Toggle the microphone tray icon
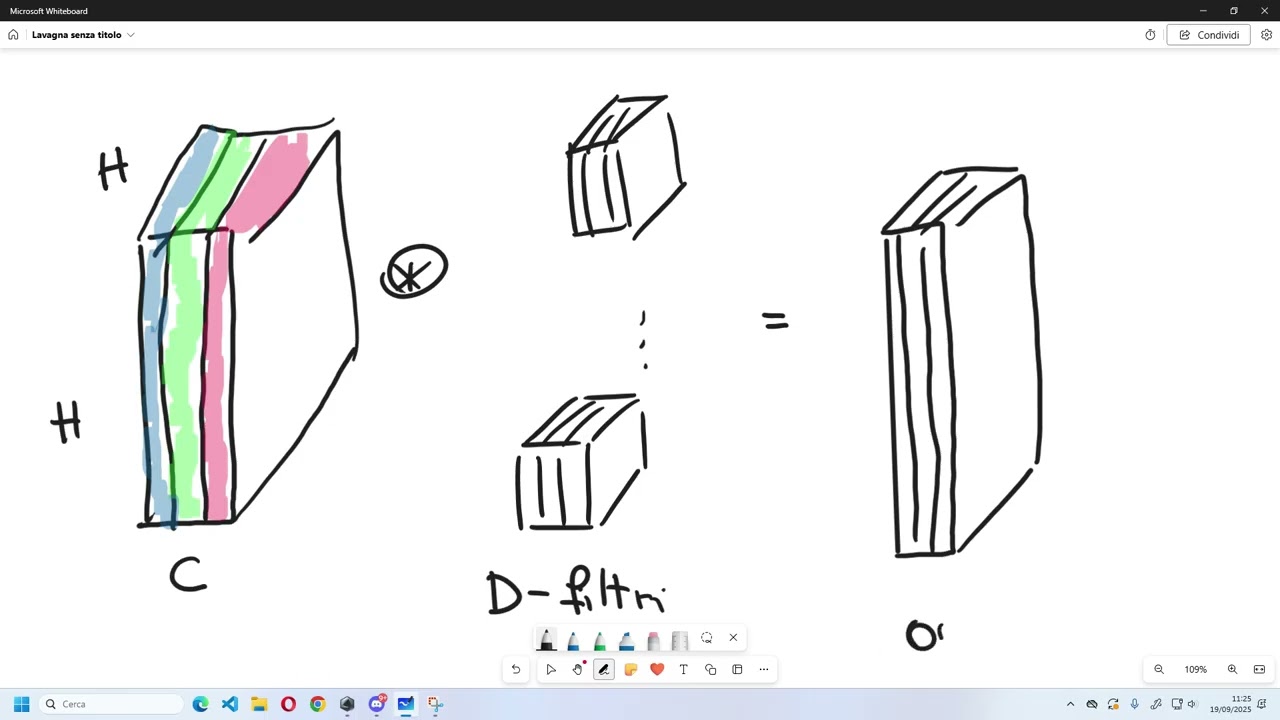This screenshot has width=1280, height=720. pyautogui.click(x=1134, y=704)
